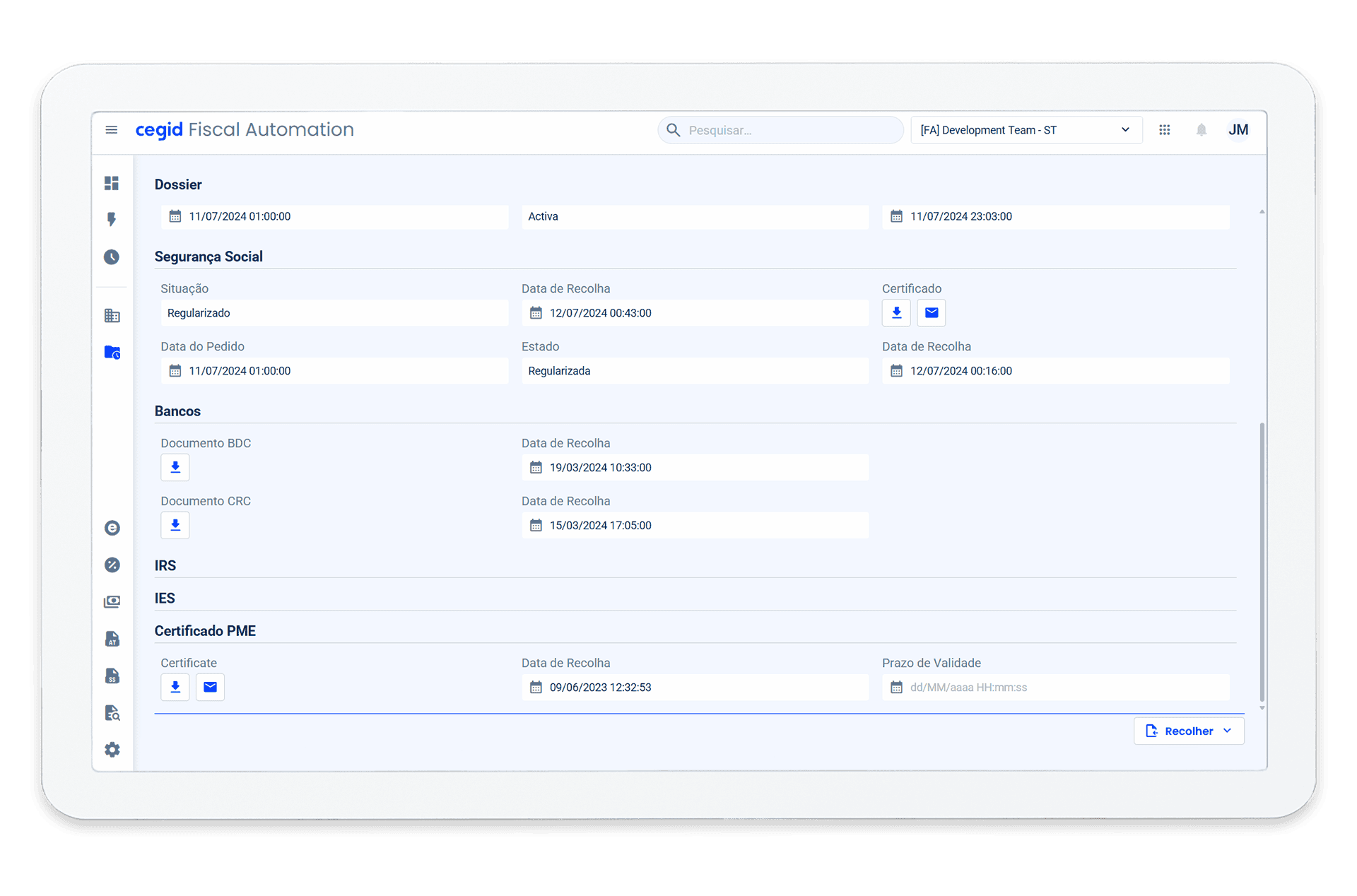Expand the IES section header

click(x=165, y=599)
